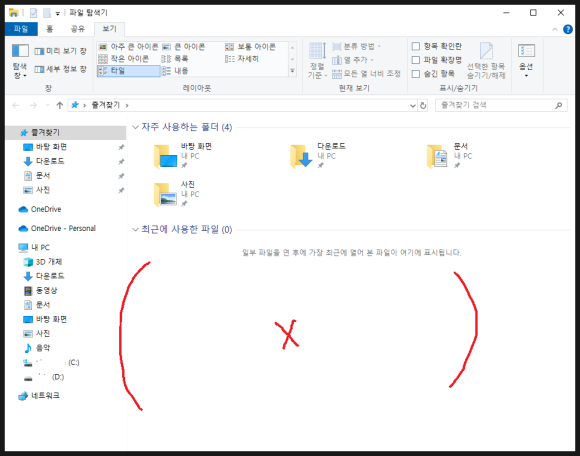The image size is (580, 456).
Task: Open the 열 추가 add columns dropdown
Action: coord(353,60)
